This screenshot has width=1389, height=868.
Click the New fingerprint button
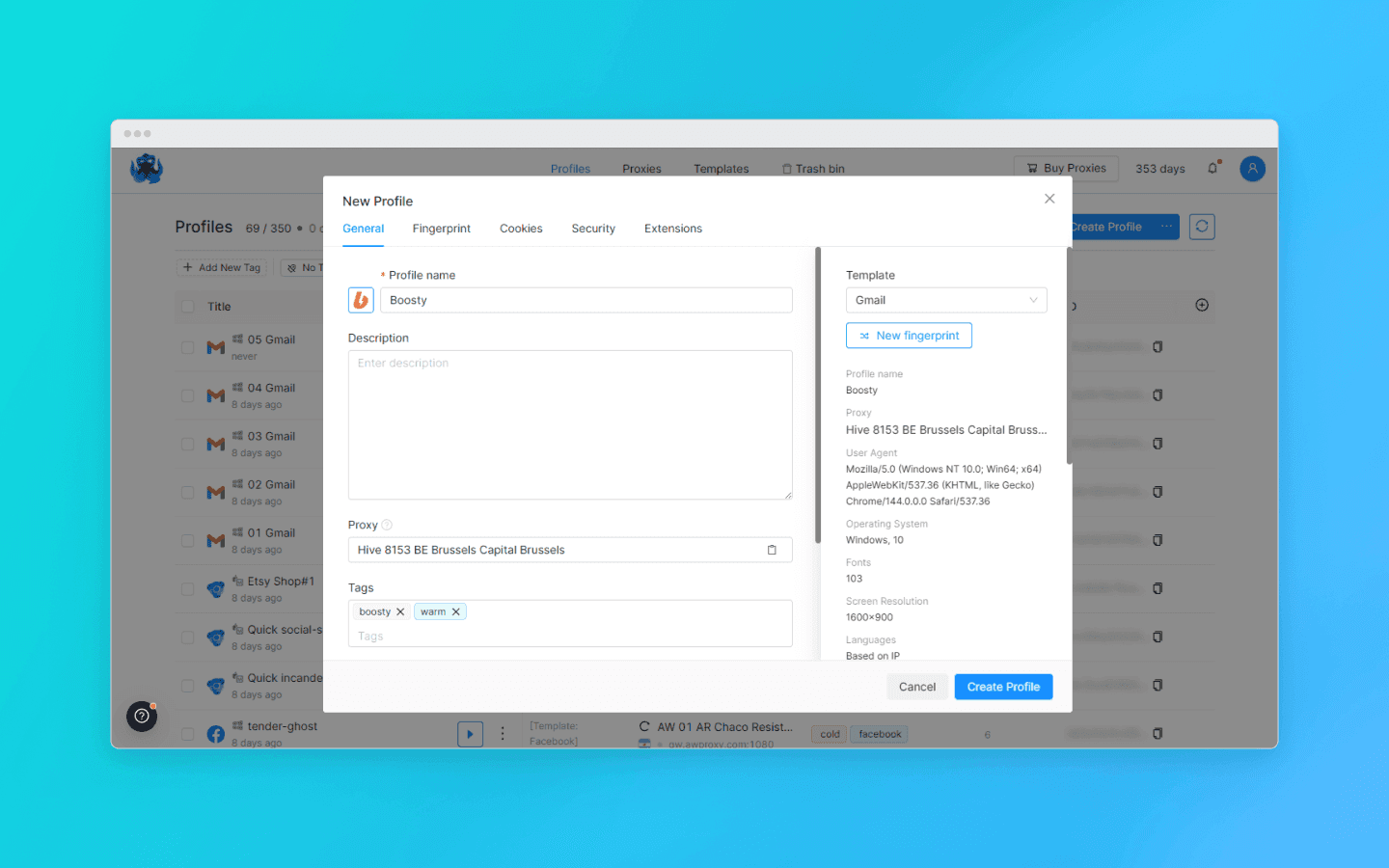[909, 336]
